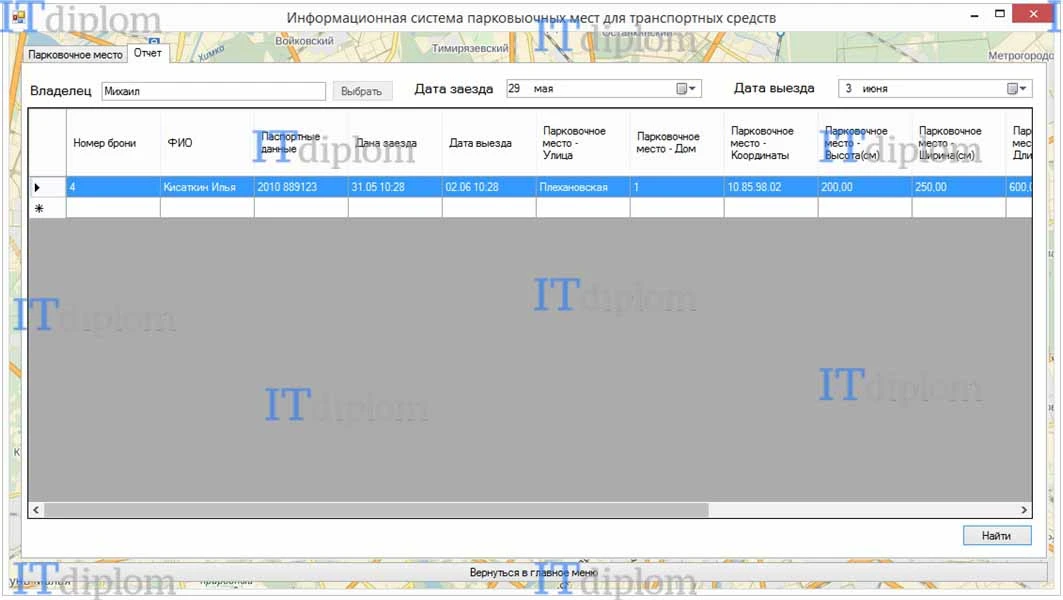Screen dimensions: 1063x600
Task: Select the new row asterisk header
Action: [47, 208]
